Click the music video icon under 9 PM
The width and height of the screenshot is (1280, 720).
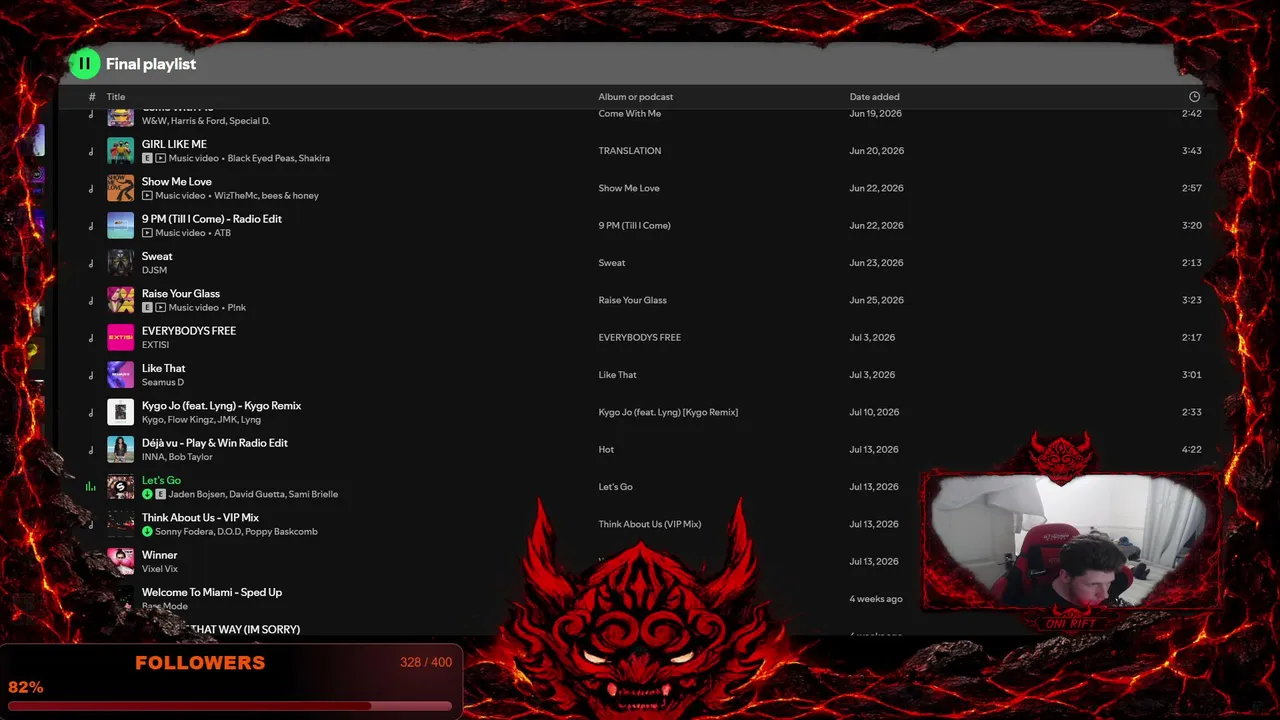(x=147, y=233)
